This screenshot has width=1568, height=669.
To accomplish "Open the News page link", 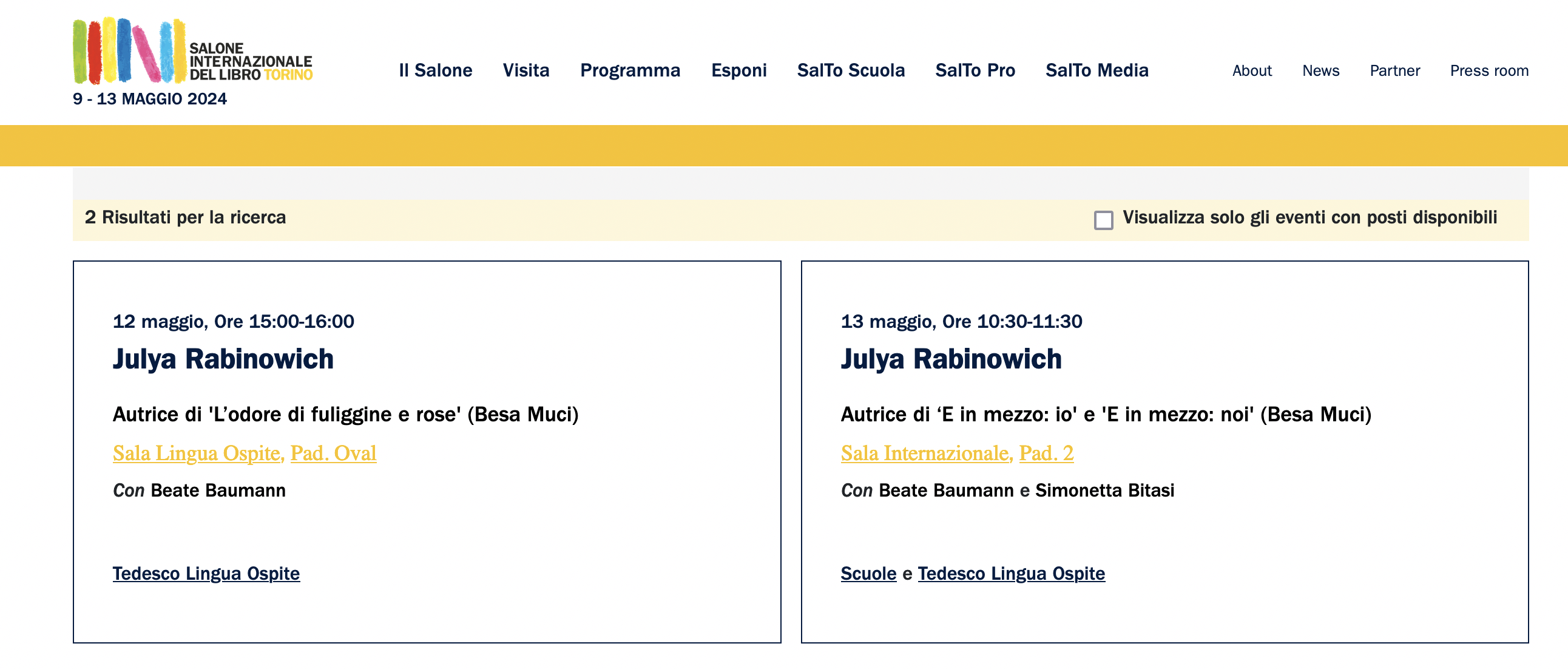I will [x=1320, y=70].
